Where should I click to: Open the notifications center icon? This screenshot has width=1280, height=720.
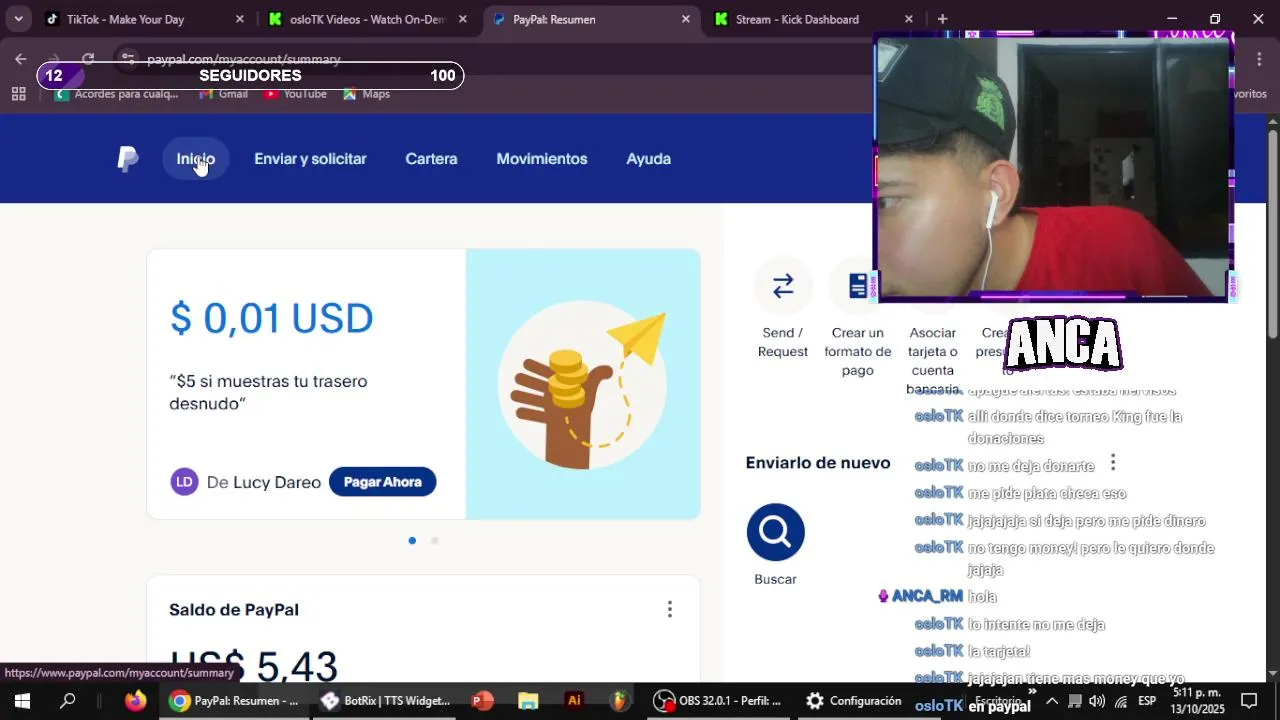pos(1249,701)
